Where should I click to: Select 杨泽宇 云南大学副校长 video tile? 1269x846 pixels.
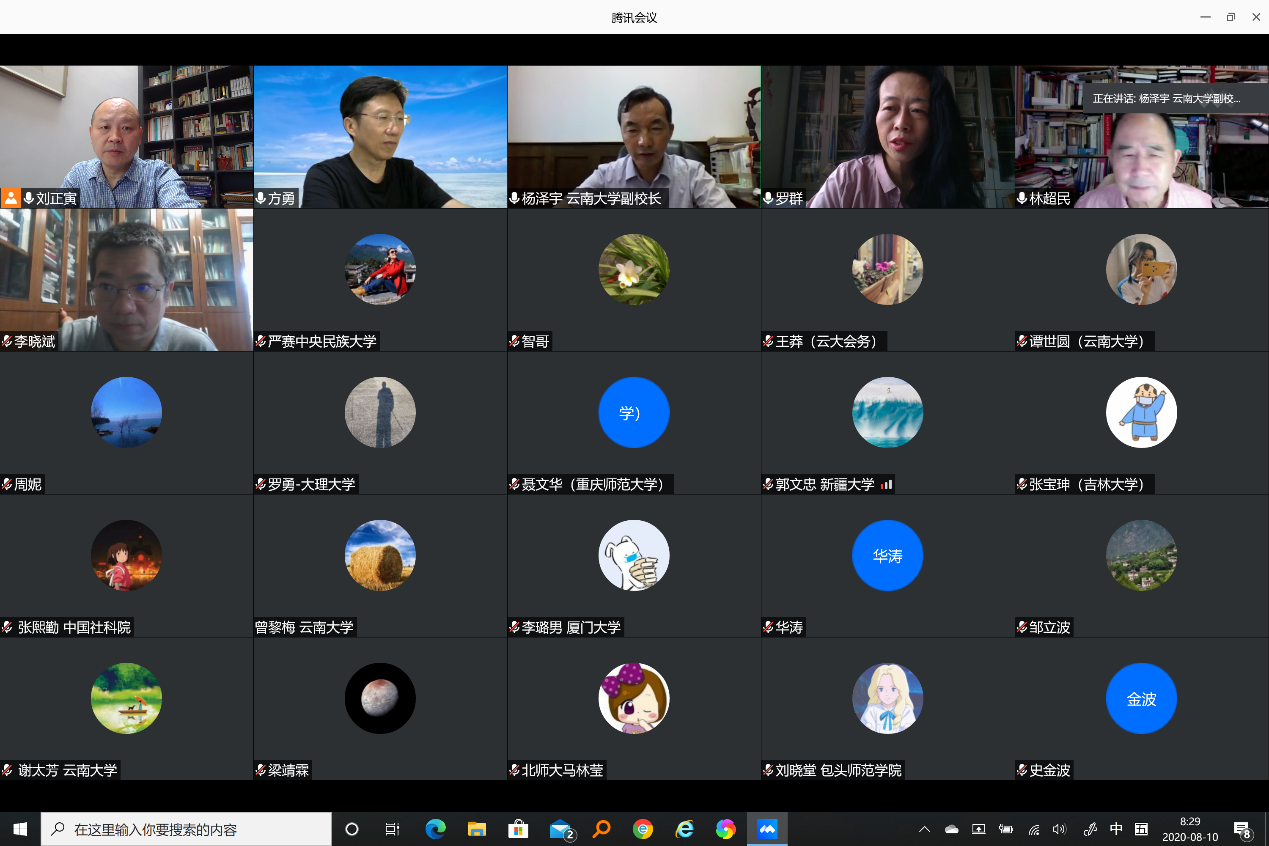tap(634, 136)
